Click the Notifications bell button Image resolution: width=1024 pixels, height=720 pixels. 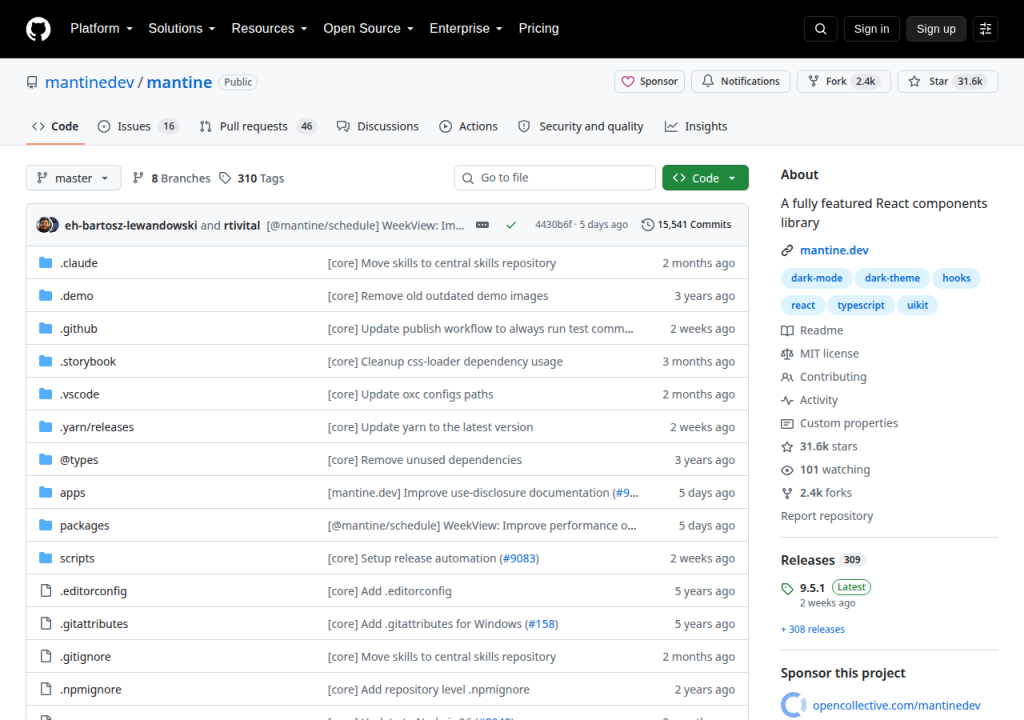[x=741, y=82]
